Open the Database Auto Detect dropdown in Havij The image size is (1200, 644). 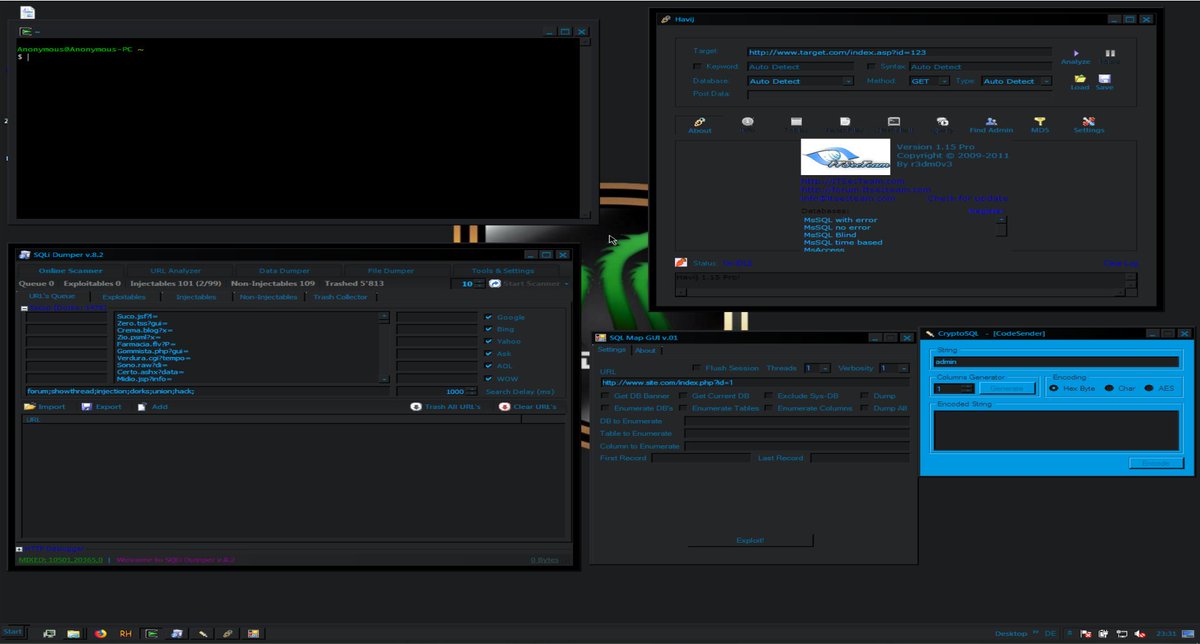[x=846, y=80]
